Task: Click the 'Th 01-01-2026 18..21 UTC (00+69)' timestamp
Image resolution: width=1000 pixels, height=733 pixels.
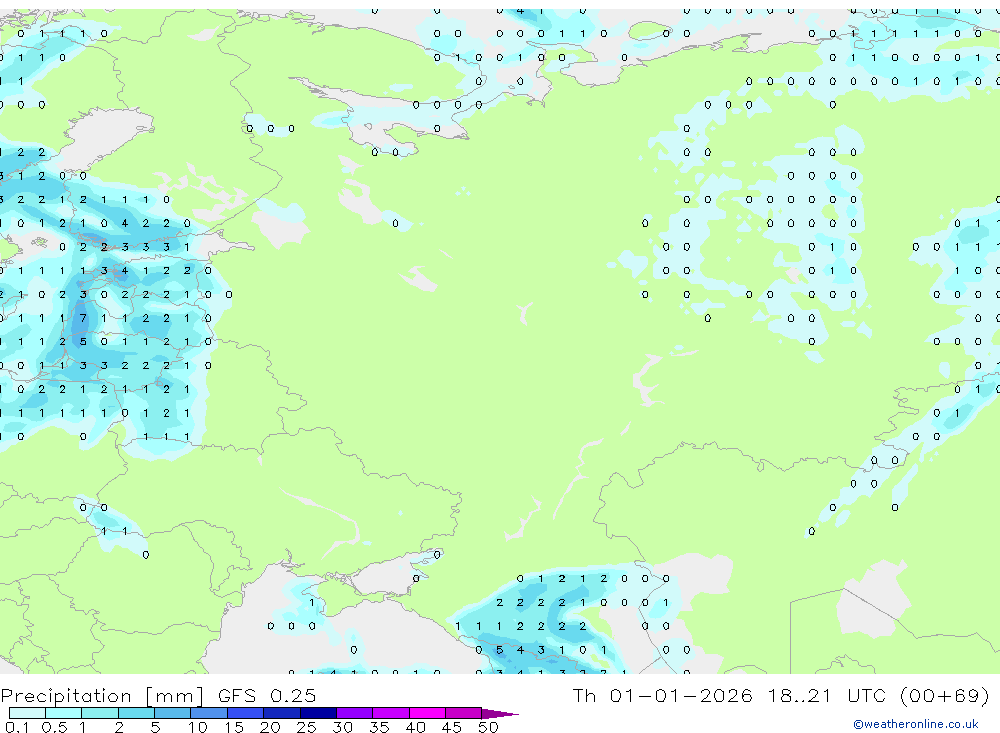Action: point(781,695)
